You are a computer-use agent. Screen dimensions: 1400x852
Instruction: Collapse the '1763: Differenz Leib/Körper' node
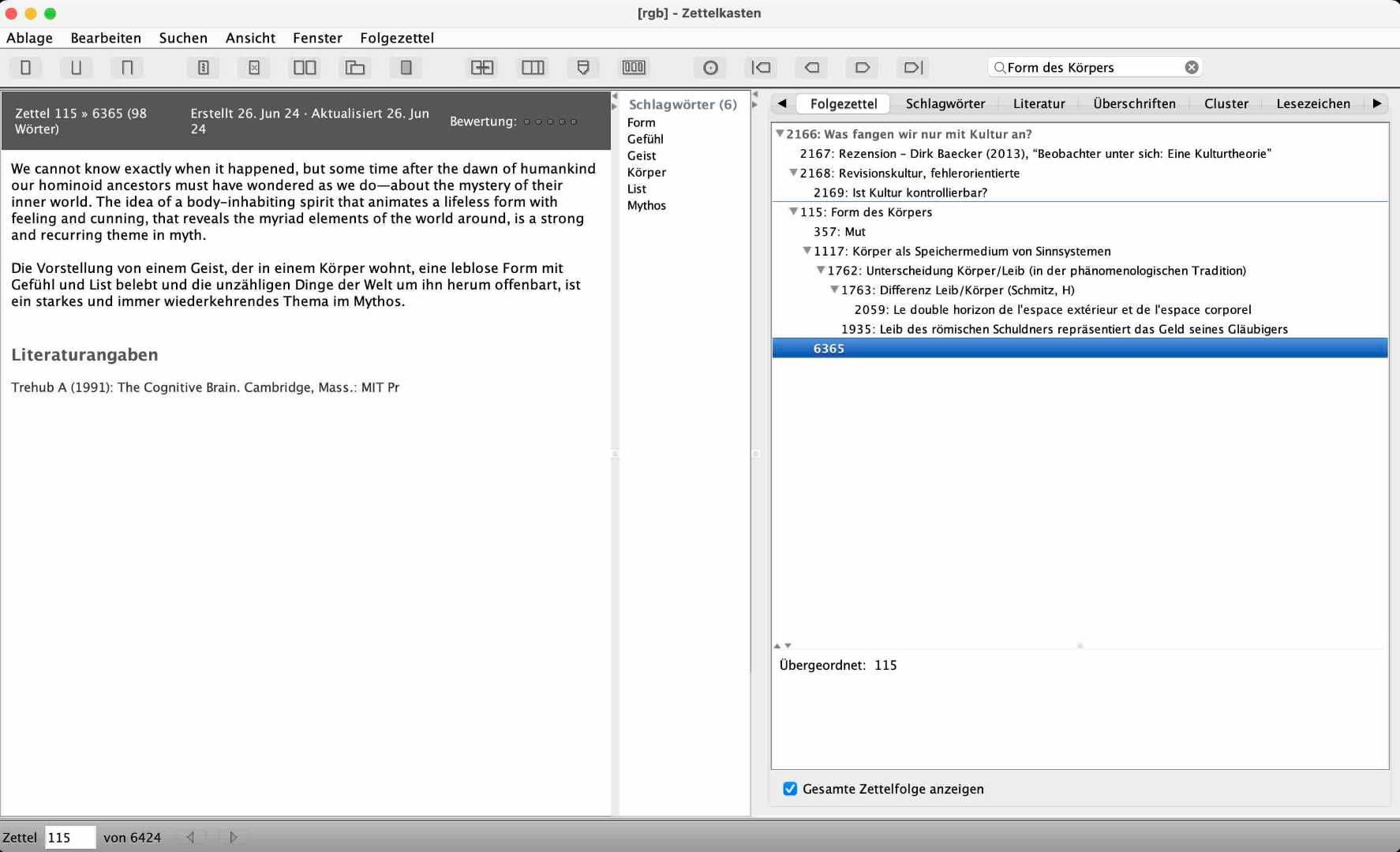pyautogui.click(x=834, y=290)
